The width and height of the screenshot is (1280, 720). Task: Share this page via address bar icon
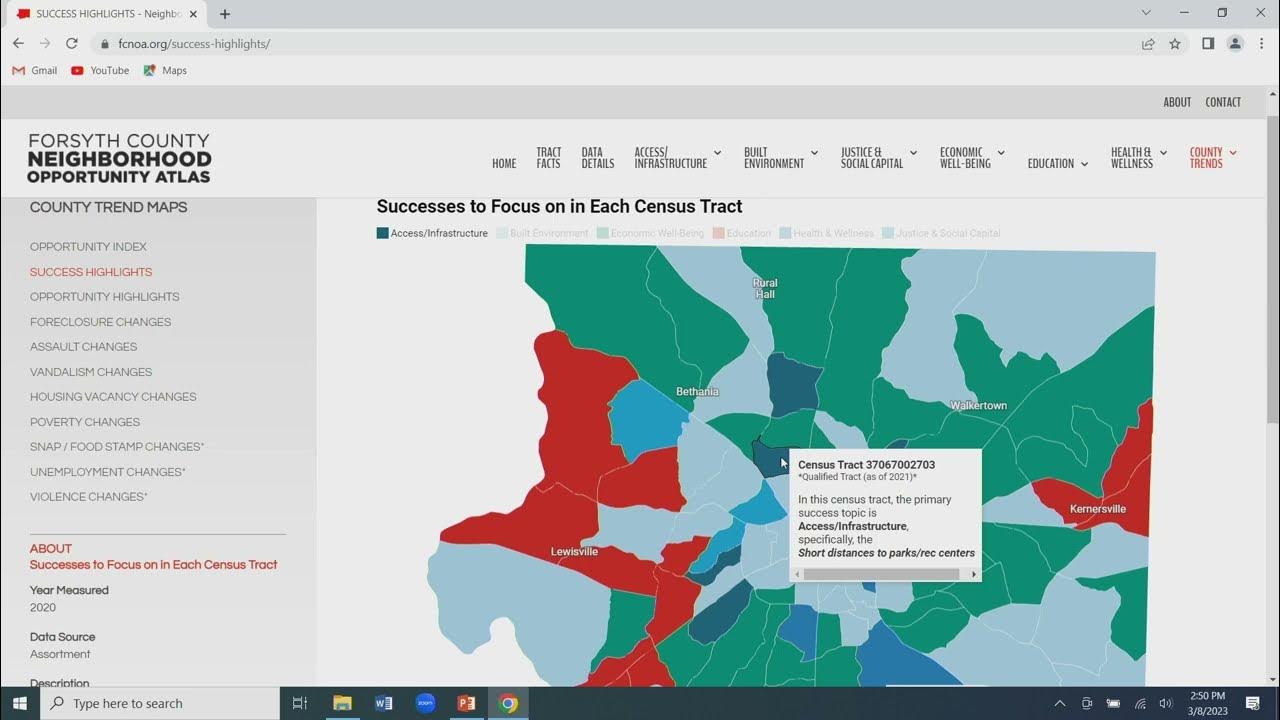tap(1148, 44)
